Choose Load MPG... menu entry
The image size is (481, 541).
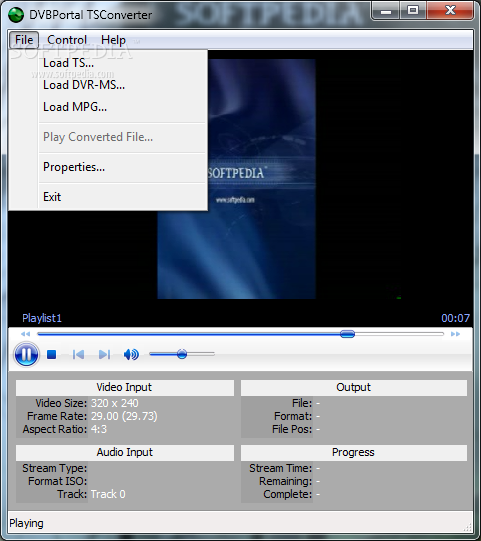click(x=107, y=107)
